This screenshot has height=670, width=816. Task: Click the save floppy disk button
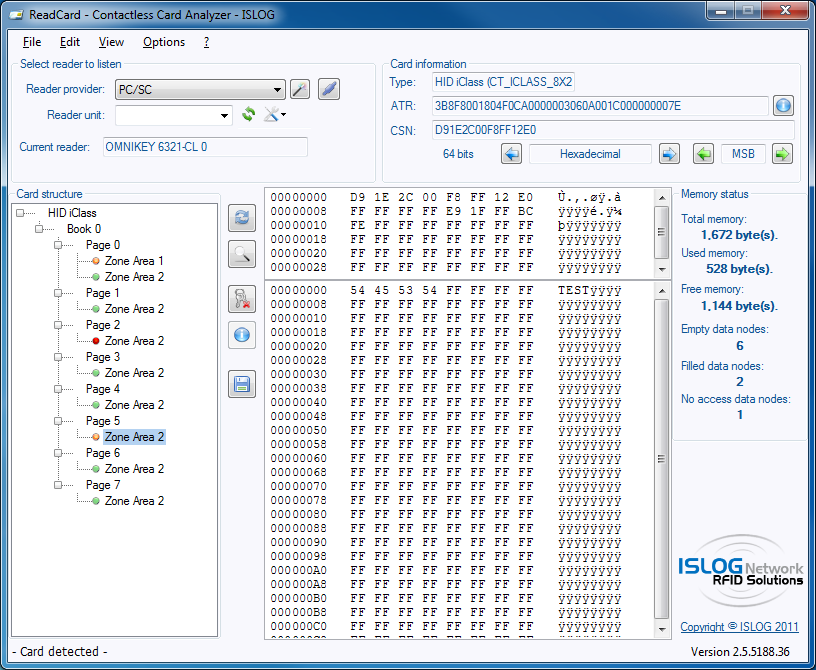pos(242,384)
